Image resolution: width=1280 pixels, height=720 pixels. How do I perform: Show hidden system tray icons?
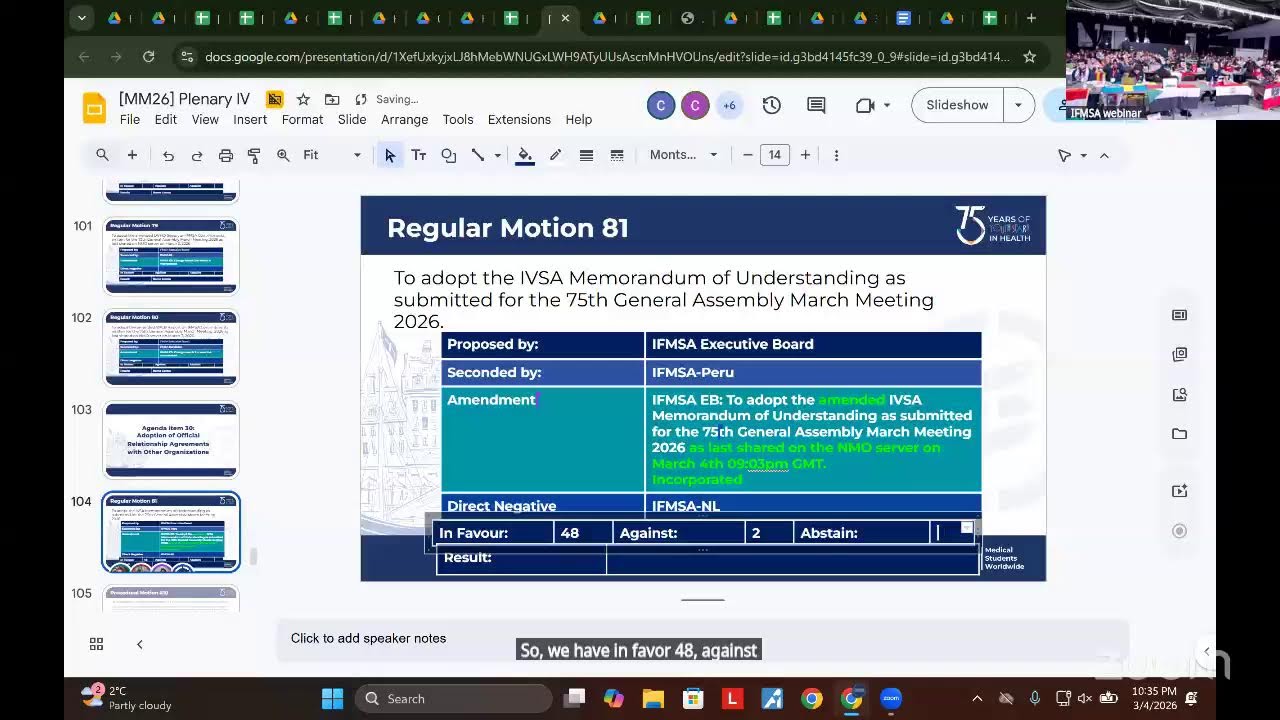click(x=977, y=699)
